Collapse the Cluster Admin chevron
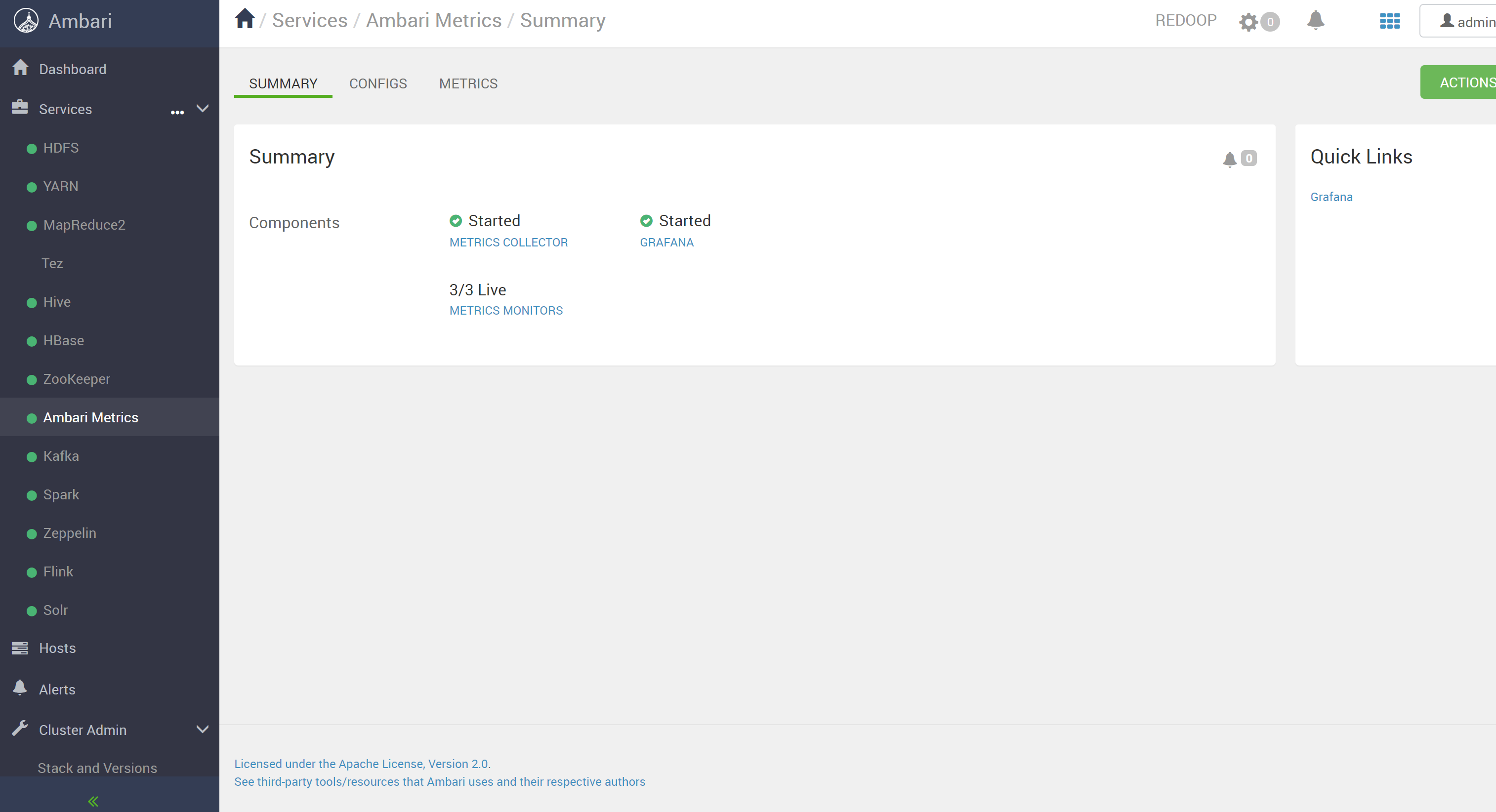The image size is (1496, 812). [x=202, y=729]
